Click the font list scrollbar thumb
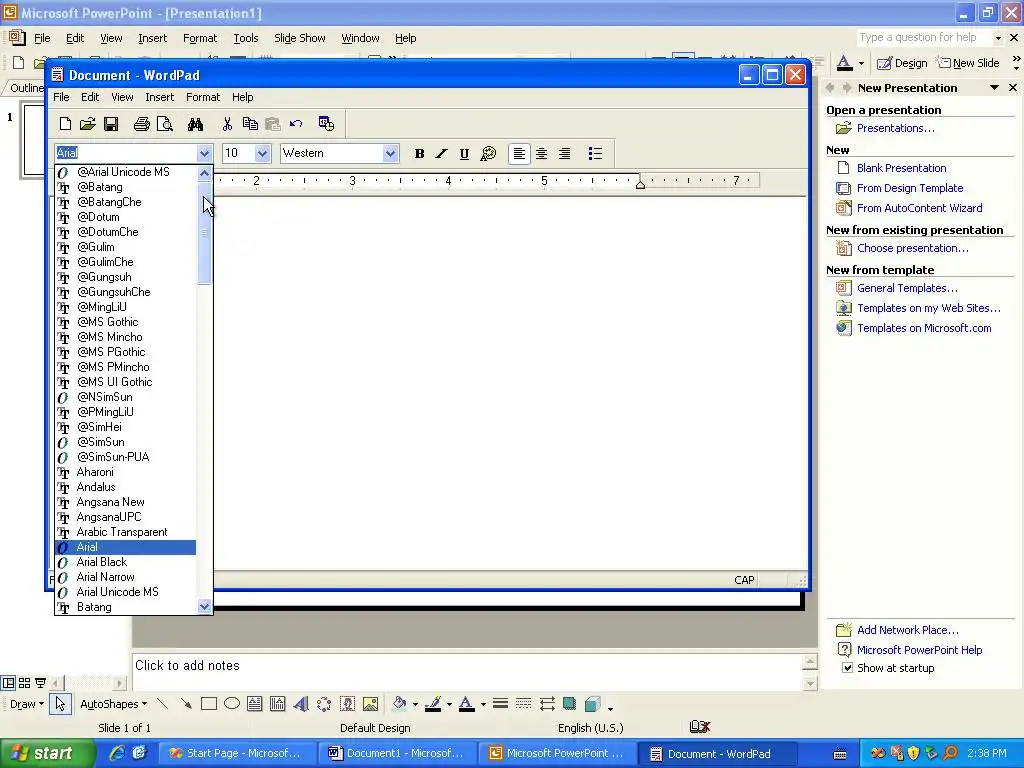1024x768 pixels. click(x=204, y=233)
